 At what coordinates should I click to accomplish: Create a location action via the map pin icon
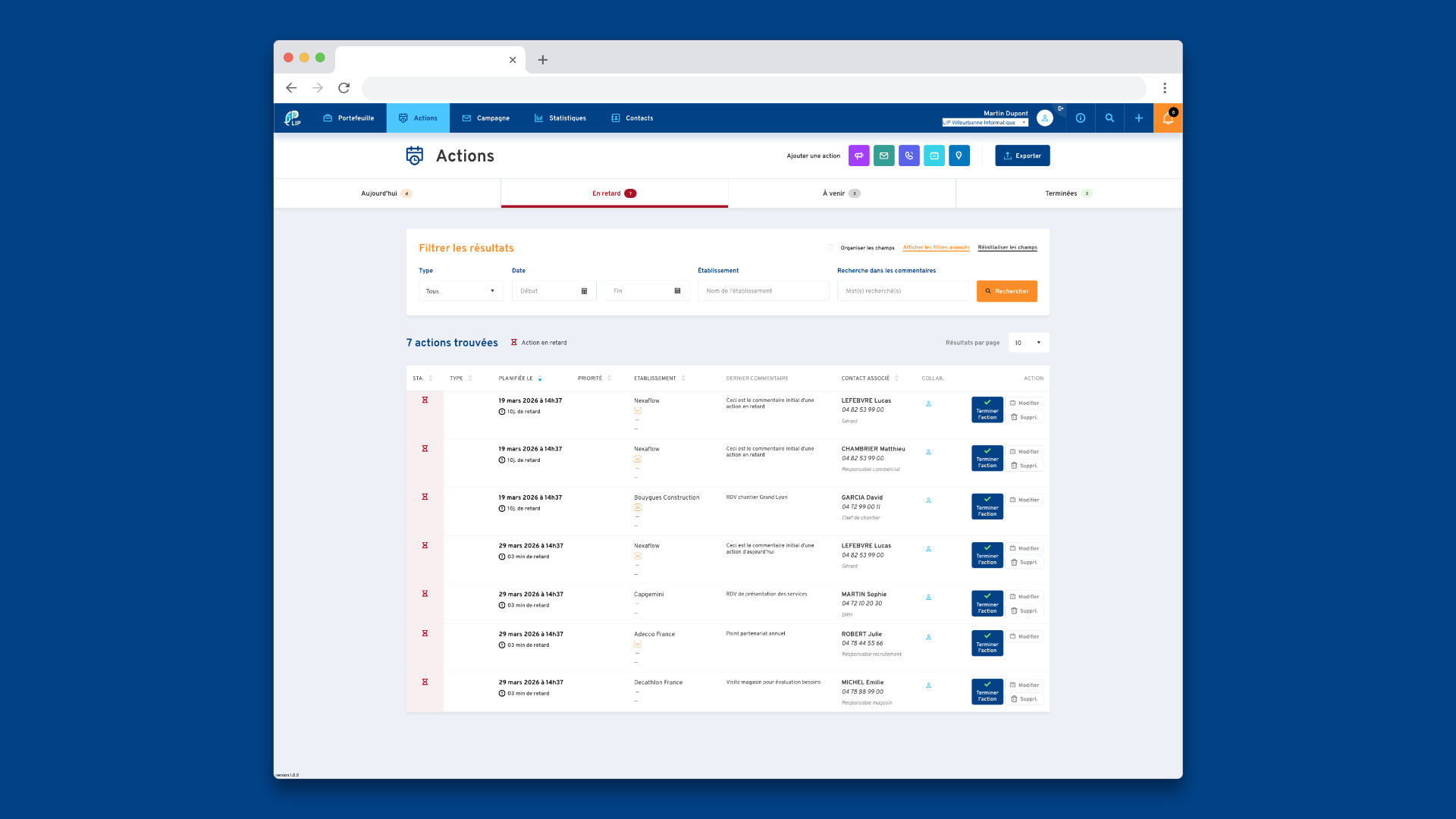(x=959, y=155)
